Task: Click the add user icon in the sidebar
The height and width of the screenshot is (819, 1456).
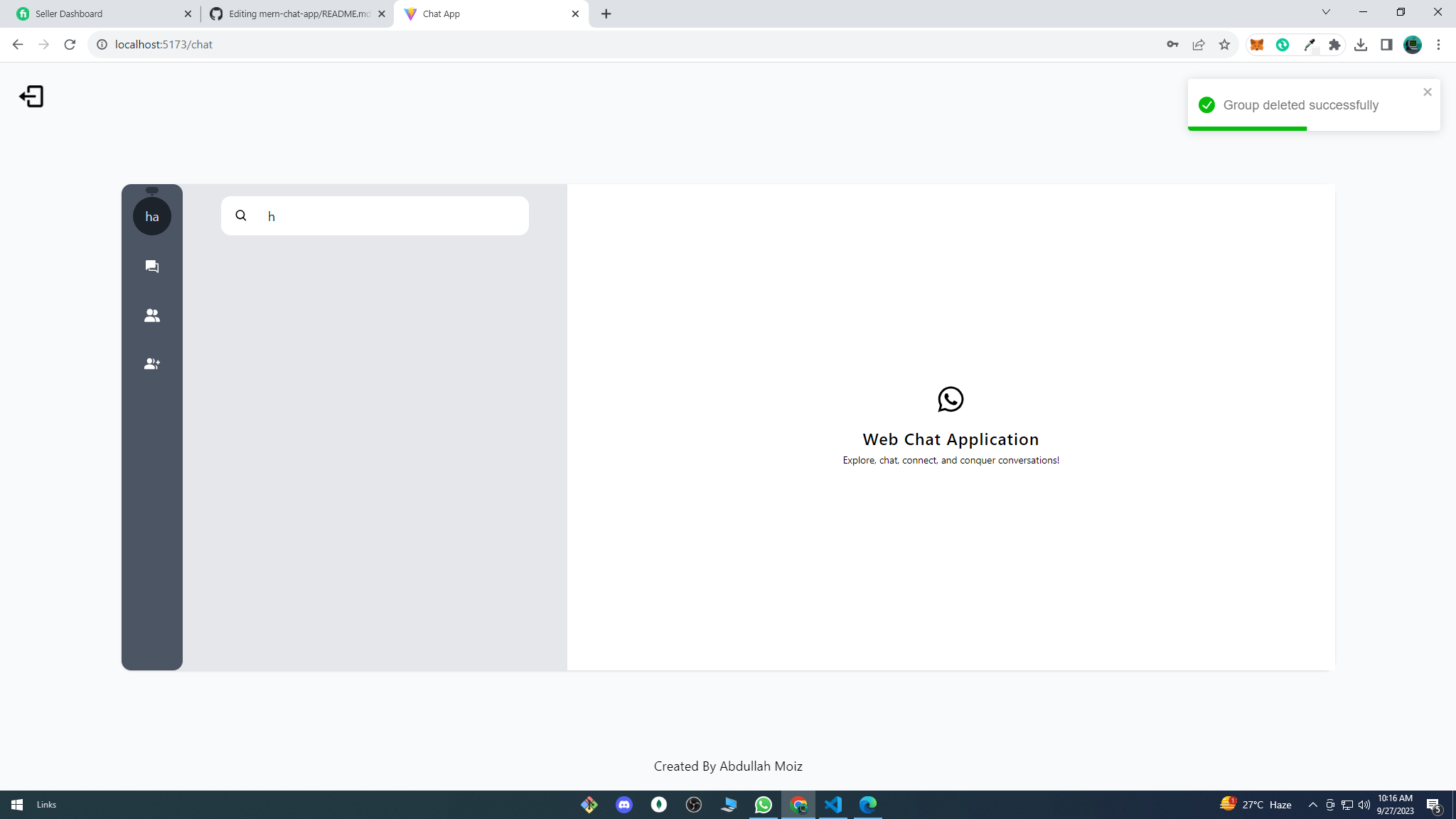Action: coord(151,364)
